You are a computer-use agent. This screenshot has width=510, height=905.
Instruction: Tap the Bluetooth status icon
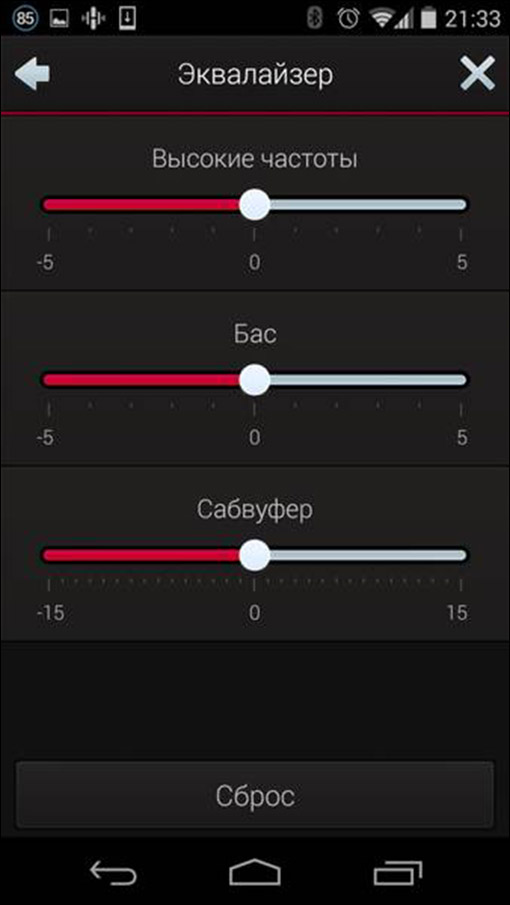[314, 19]
